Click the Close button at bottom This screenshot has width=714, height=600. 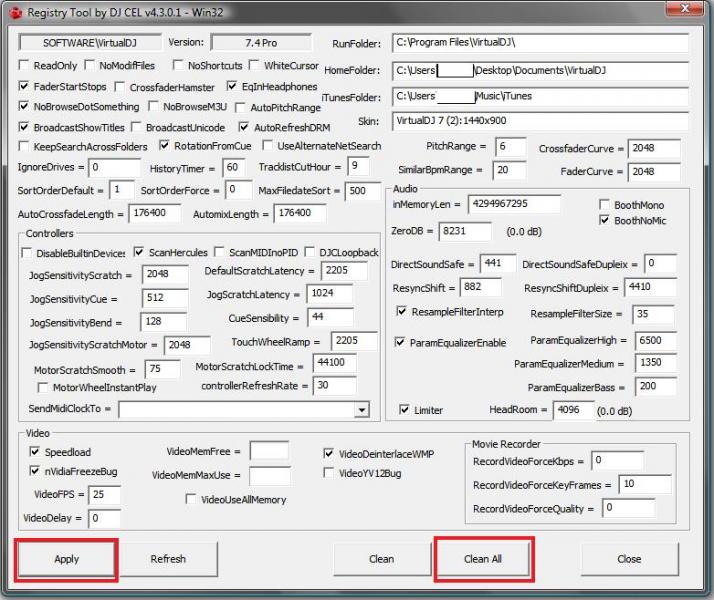629,559
